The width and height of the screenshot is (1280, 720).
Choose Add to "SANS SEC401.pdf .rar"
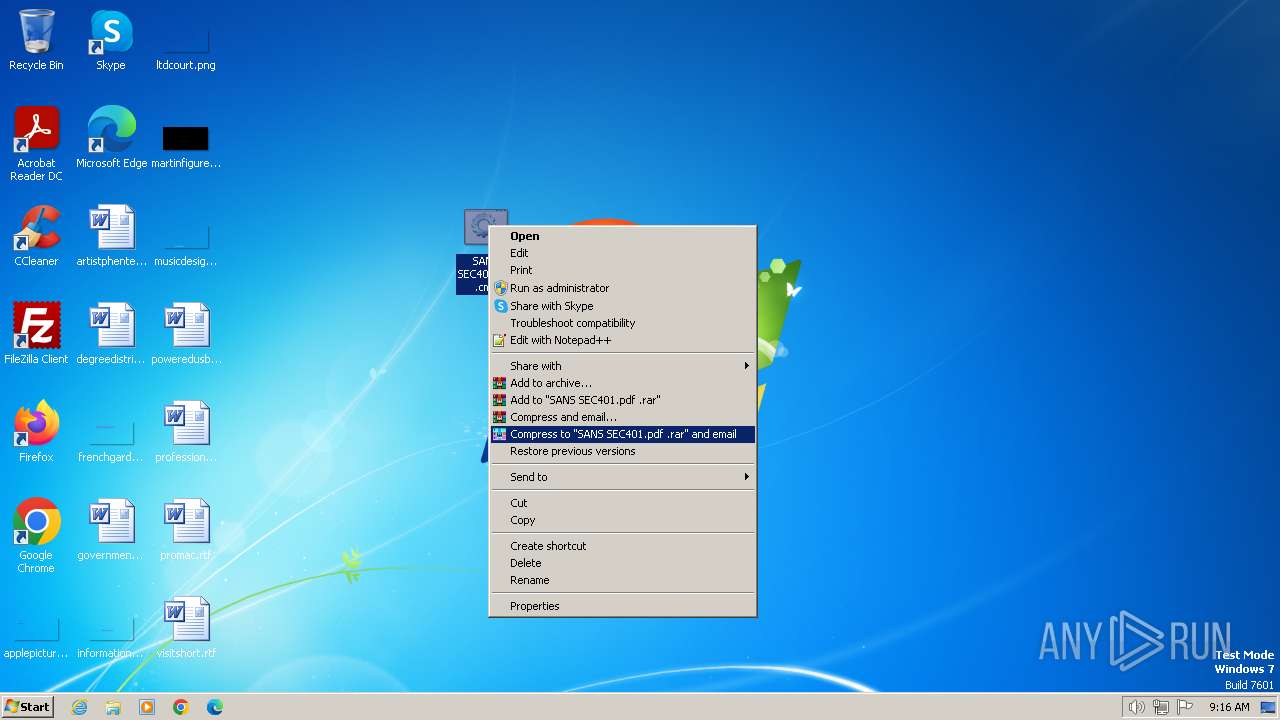coord(622,400)
